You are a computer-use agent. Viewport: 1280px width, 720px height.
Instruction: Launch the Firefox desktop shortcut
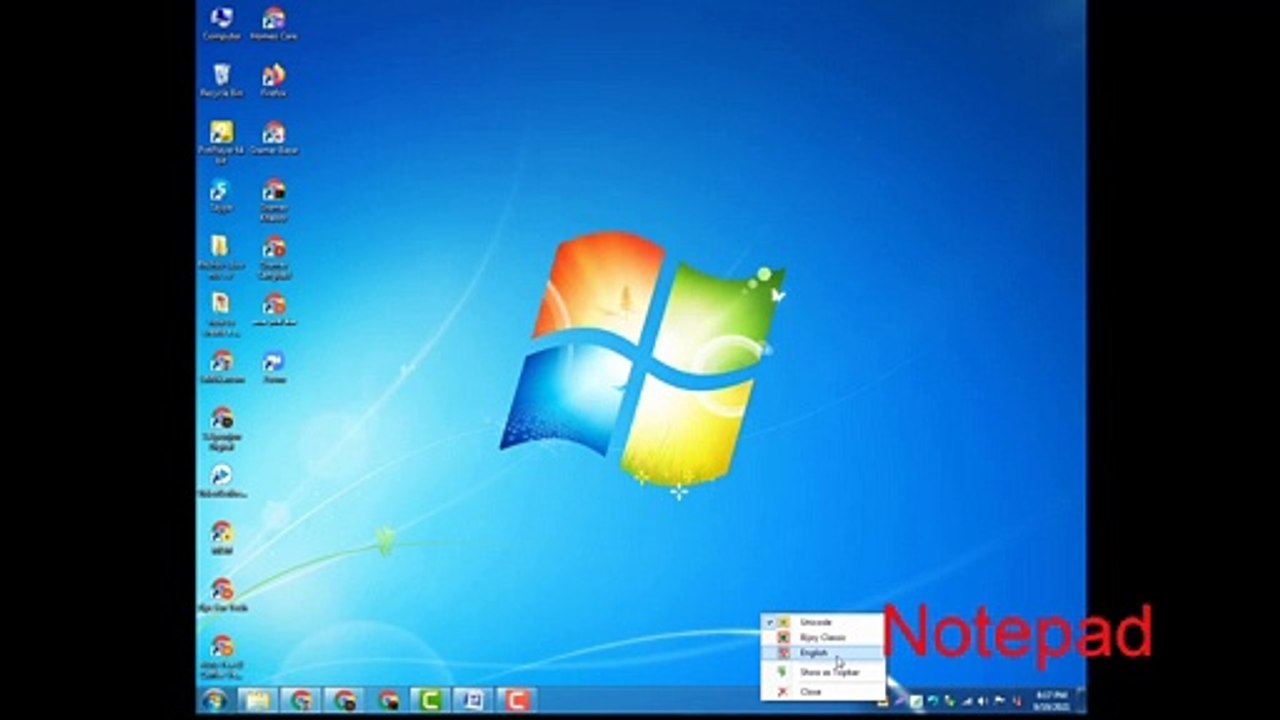[273, 80]
